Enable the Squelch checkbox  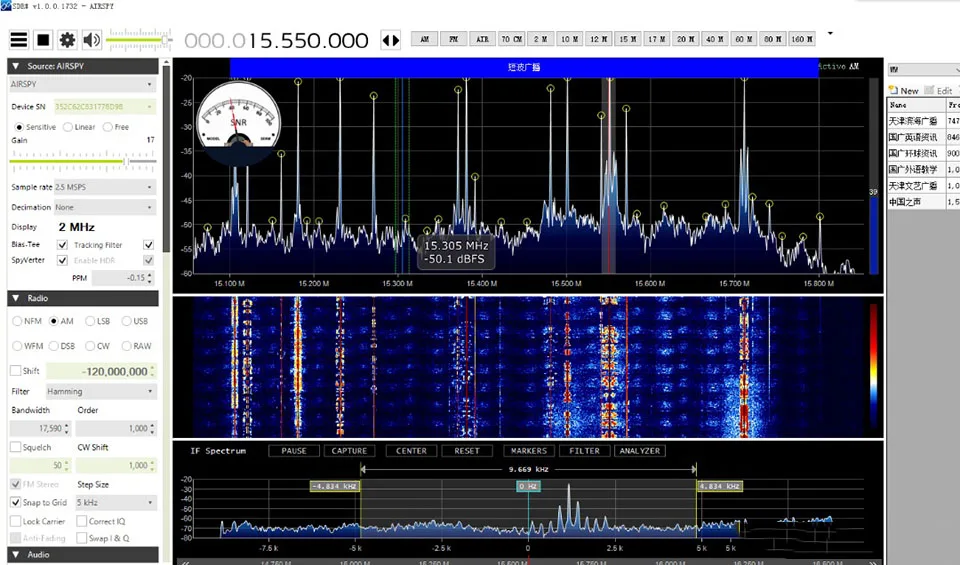tap(16, 447)
